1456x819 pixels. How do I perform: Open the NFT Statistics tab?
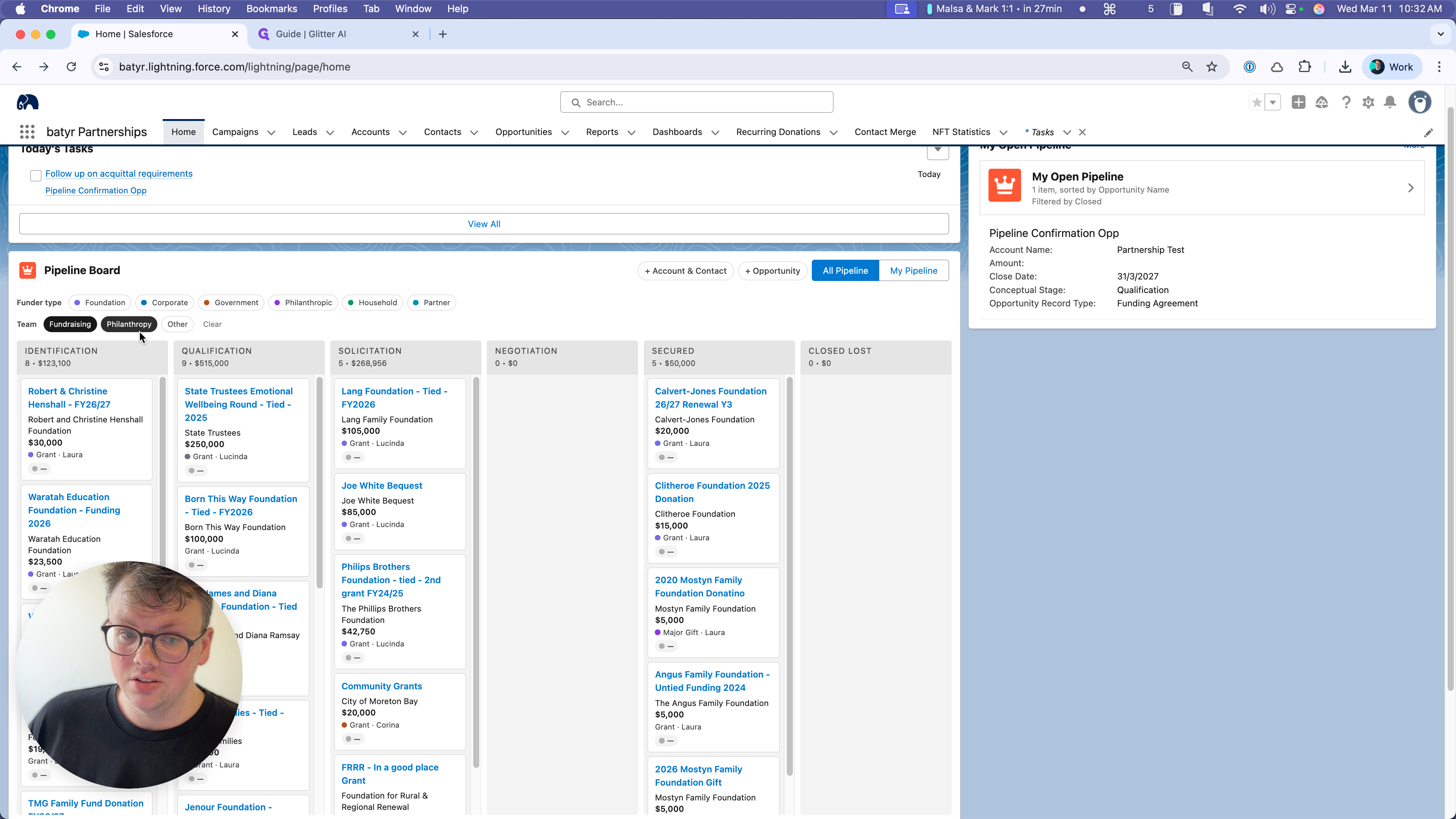pos(961,132)
